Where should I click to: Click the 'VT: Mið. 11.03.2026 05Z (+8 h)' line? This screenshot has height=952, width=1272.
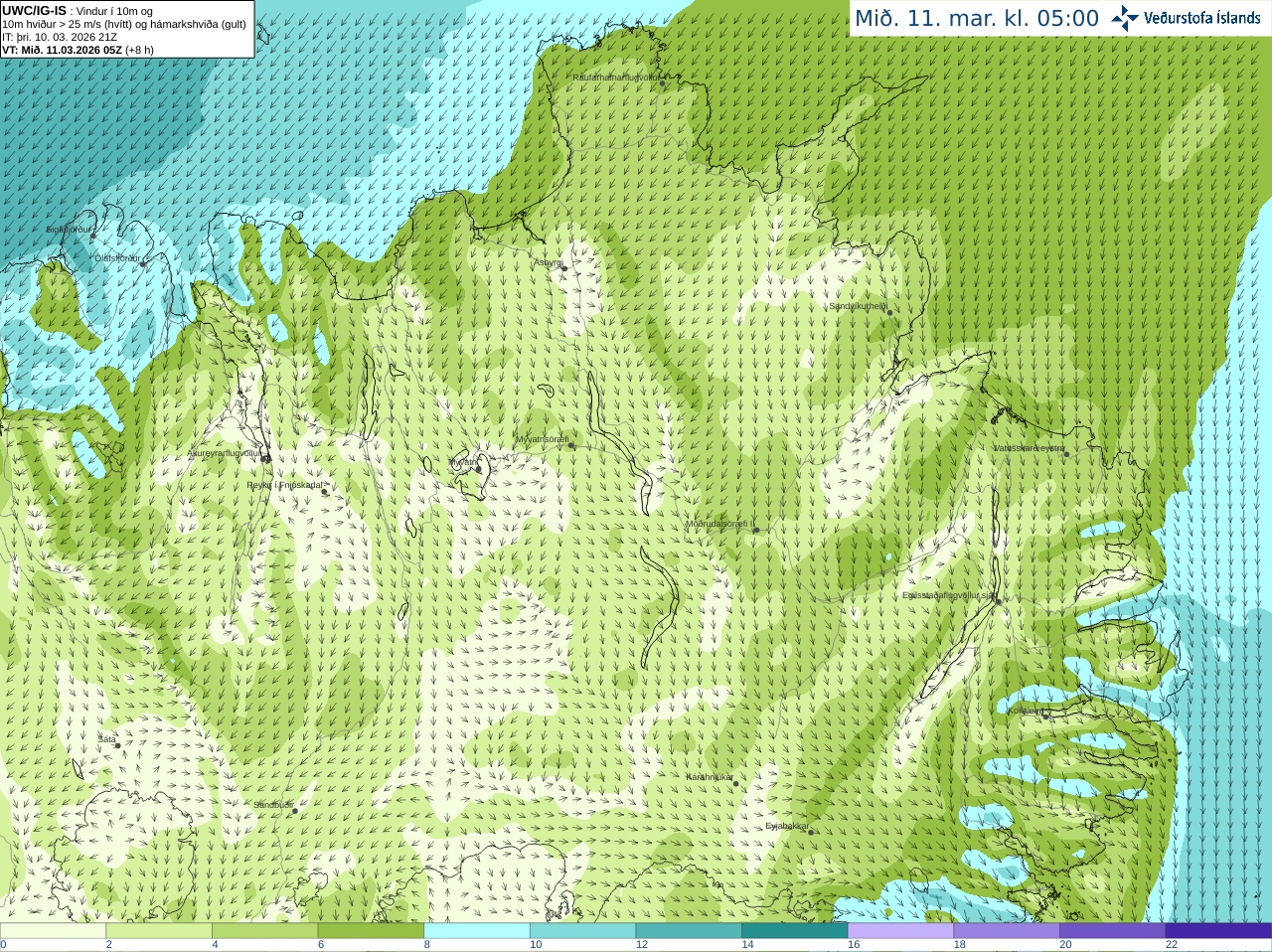pos(78,50)
